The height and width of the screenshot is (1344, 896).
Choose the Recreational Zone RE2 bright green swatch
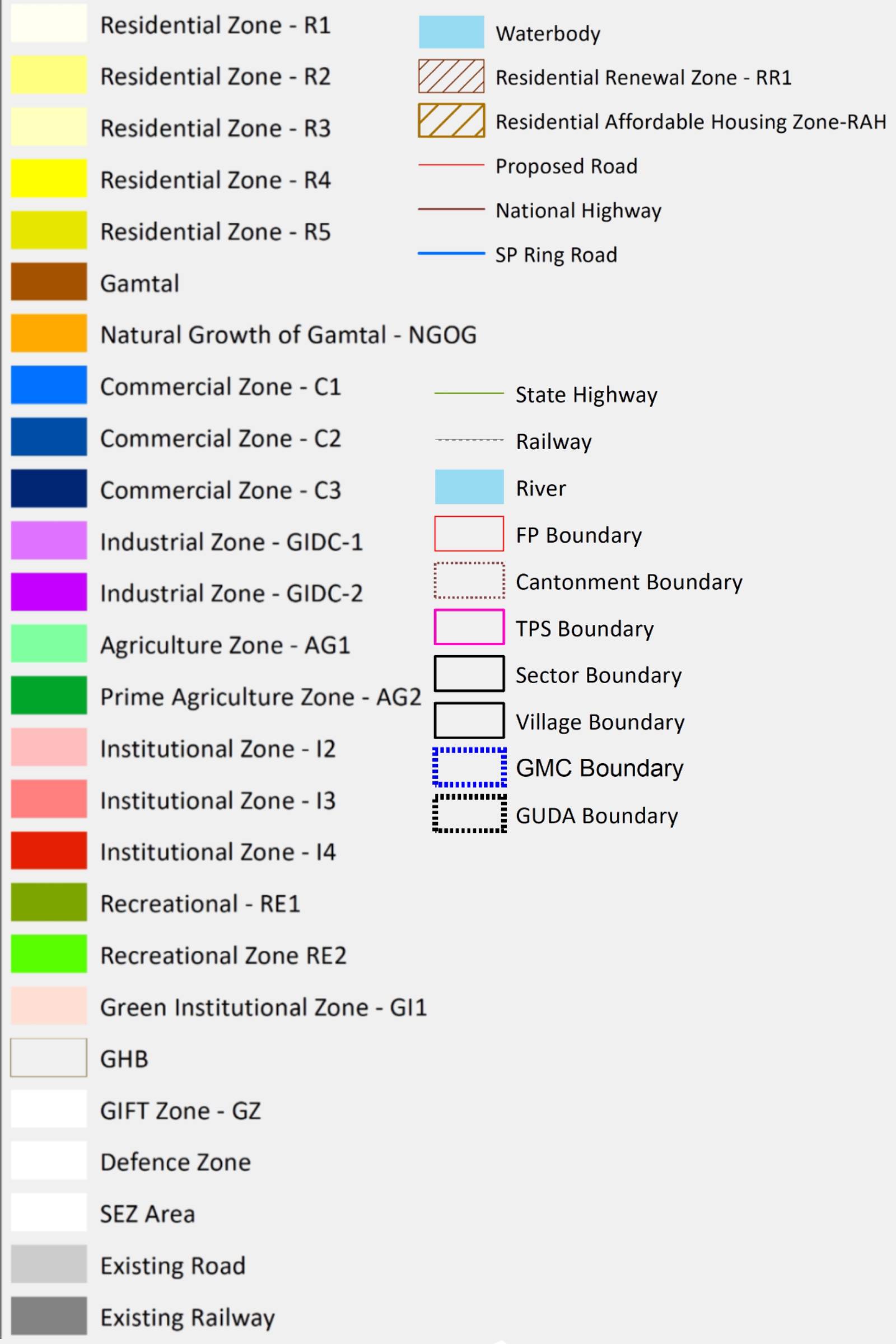(x=49, y=954)
